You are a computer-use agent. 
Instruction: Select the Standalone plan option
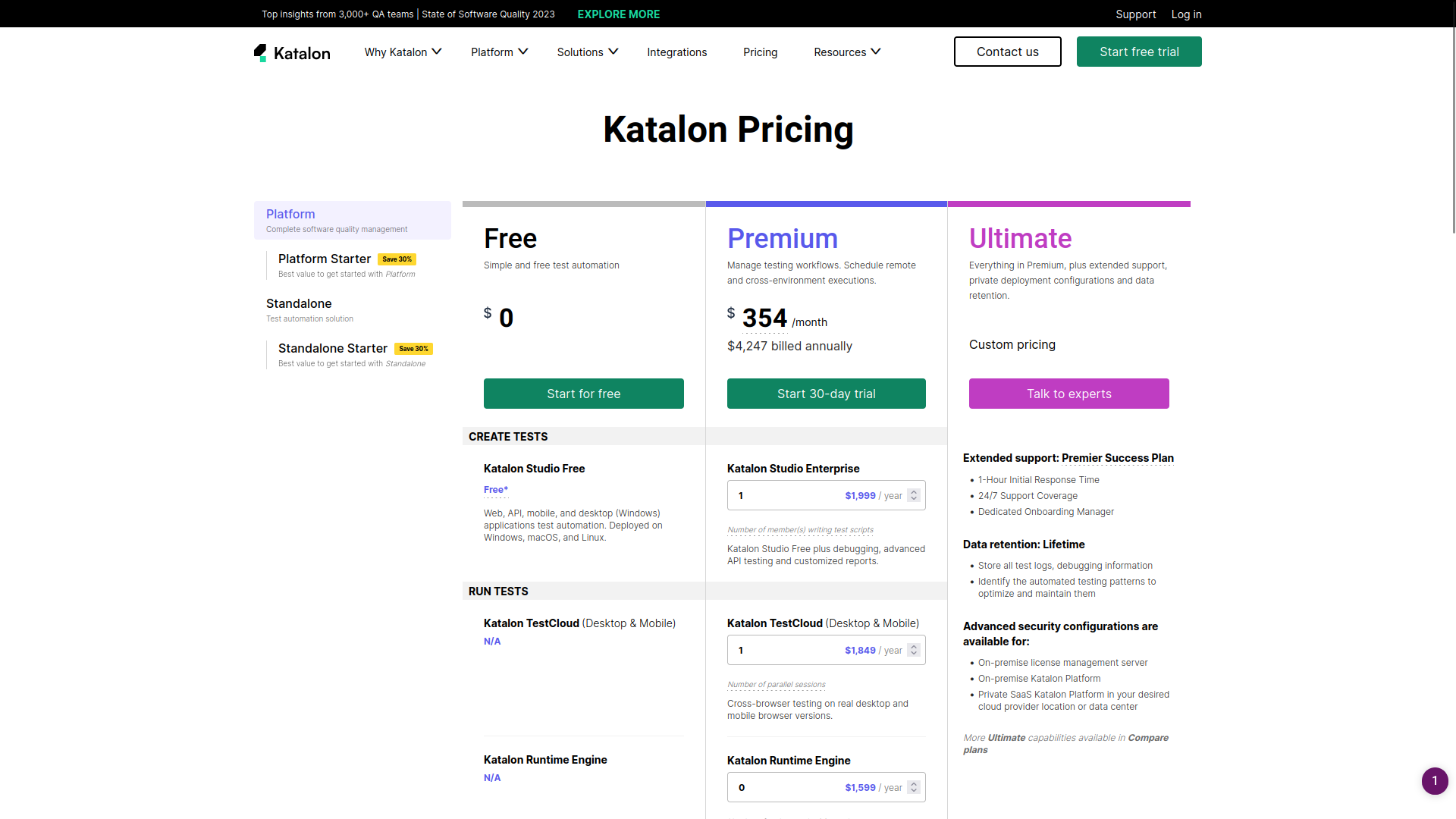point(299,303)
